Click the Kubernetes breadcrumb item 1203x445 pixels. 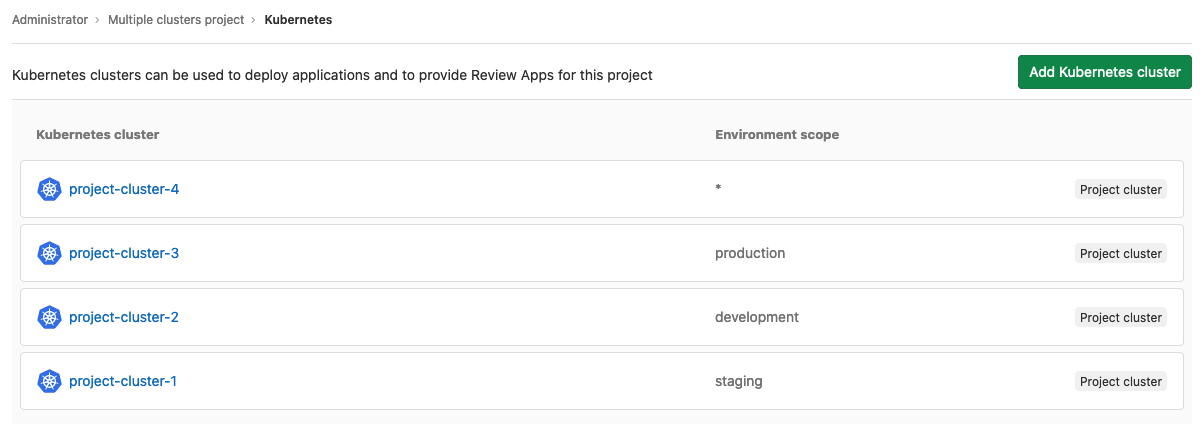298,20
